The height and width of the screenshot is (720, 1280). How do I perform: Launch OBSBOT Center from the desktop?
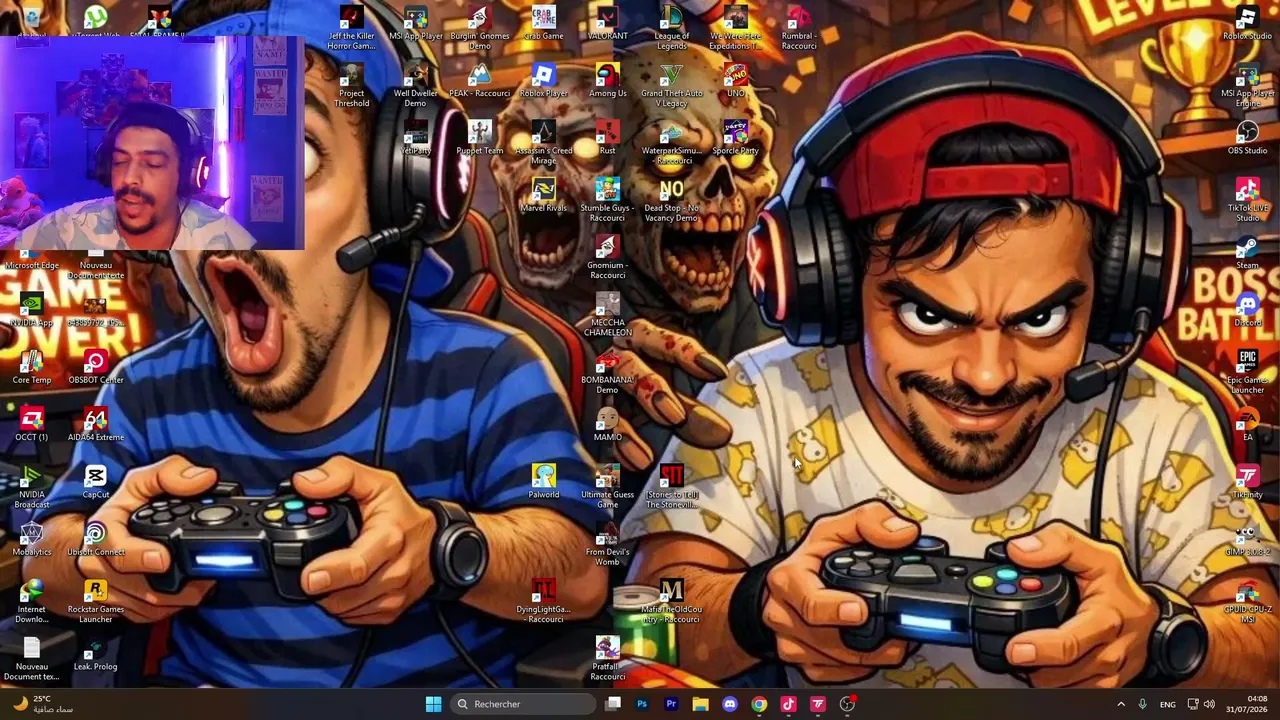[95, 368]
